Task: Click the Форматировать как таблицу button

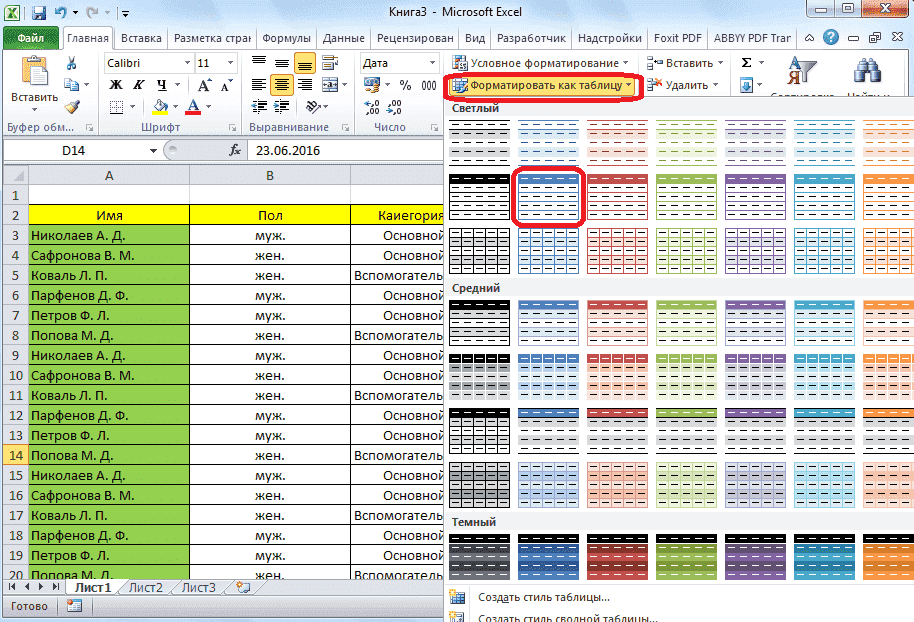Action: (x=543, y=86)
